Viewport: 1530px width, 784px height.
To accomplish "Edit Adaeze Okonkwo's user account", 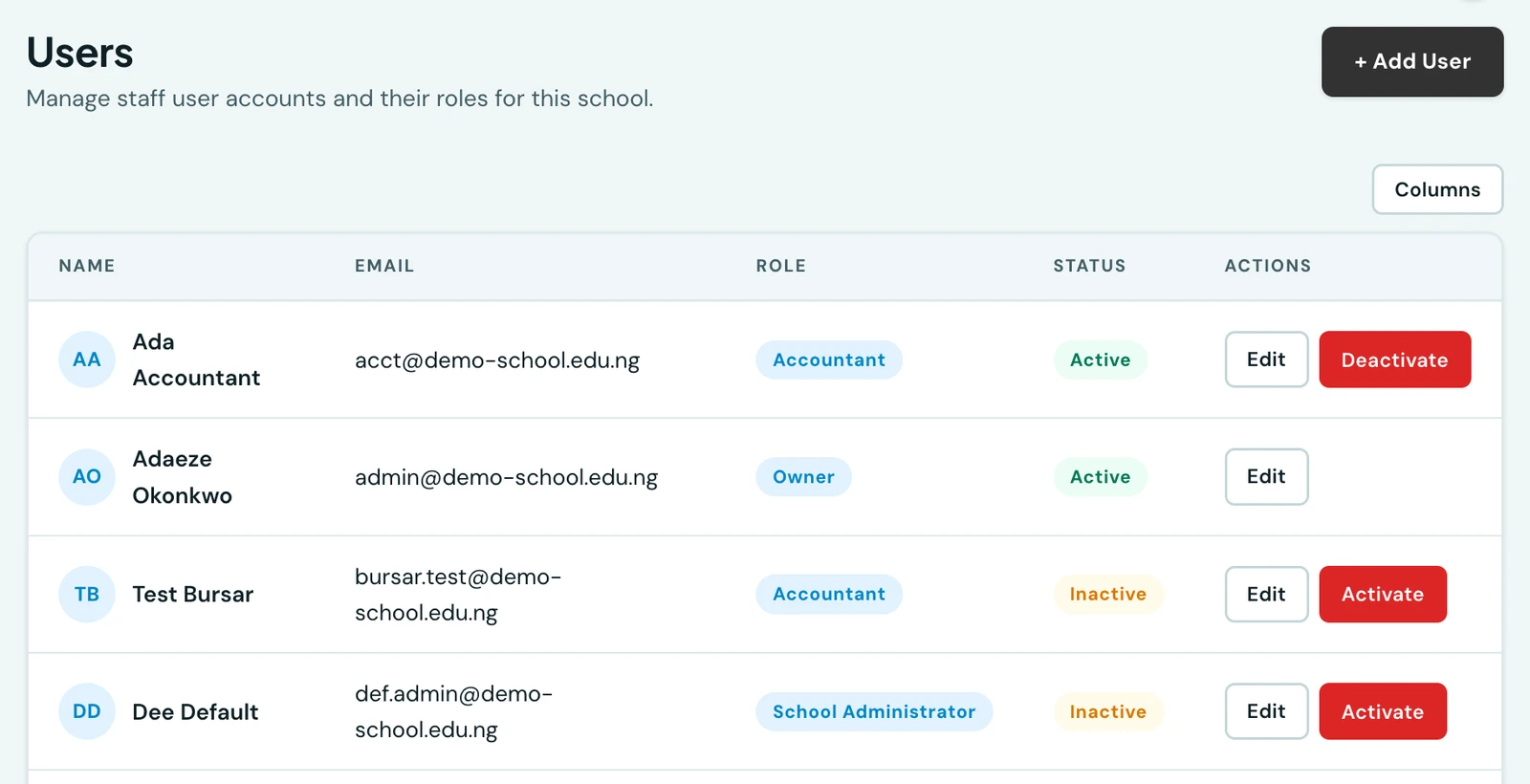I will click(1266, 476).
